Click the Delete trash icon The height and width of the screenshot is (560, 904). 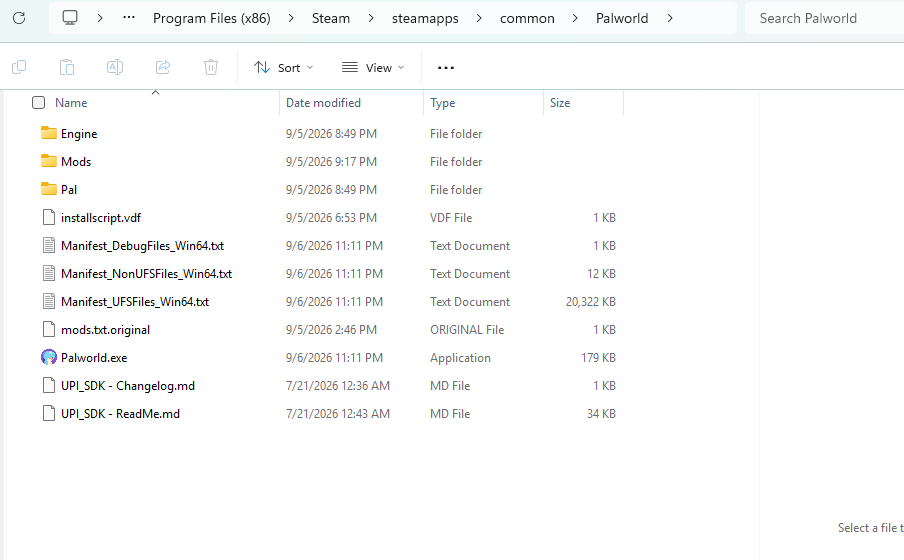(x=211, y=67)
